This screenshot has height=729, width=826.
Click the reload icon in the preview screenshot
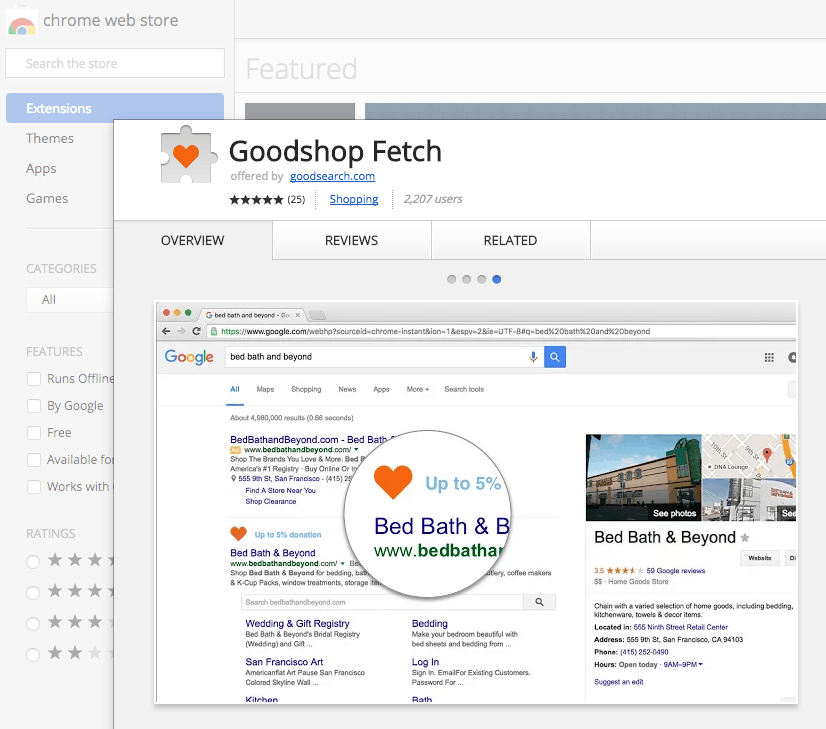[196, 331]
